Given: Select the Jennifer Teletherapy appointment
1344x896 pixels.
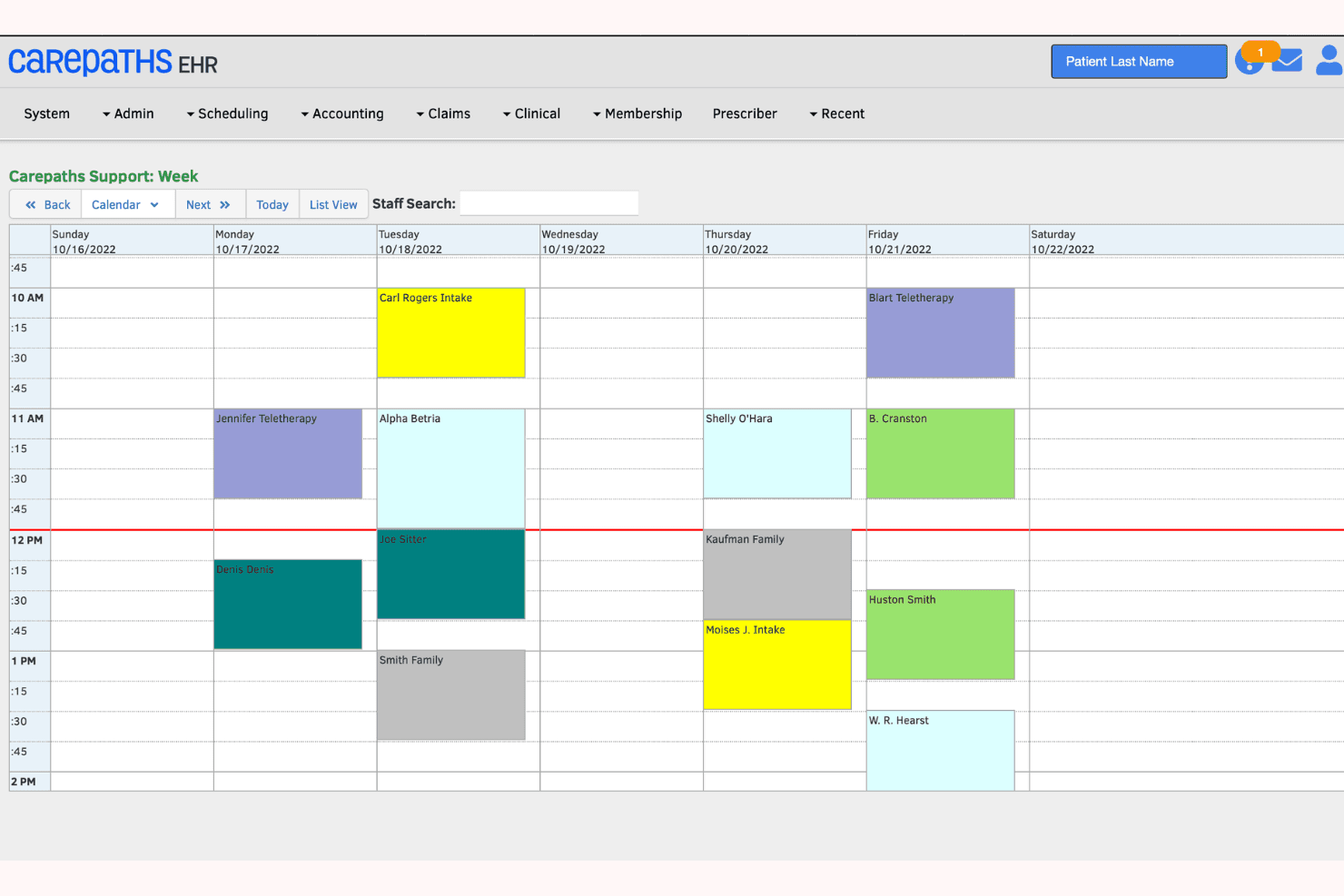Looking at the screenshot, I should tap(288, 453).
